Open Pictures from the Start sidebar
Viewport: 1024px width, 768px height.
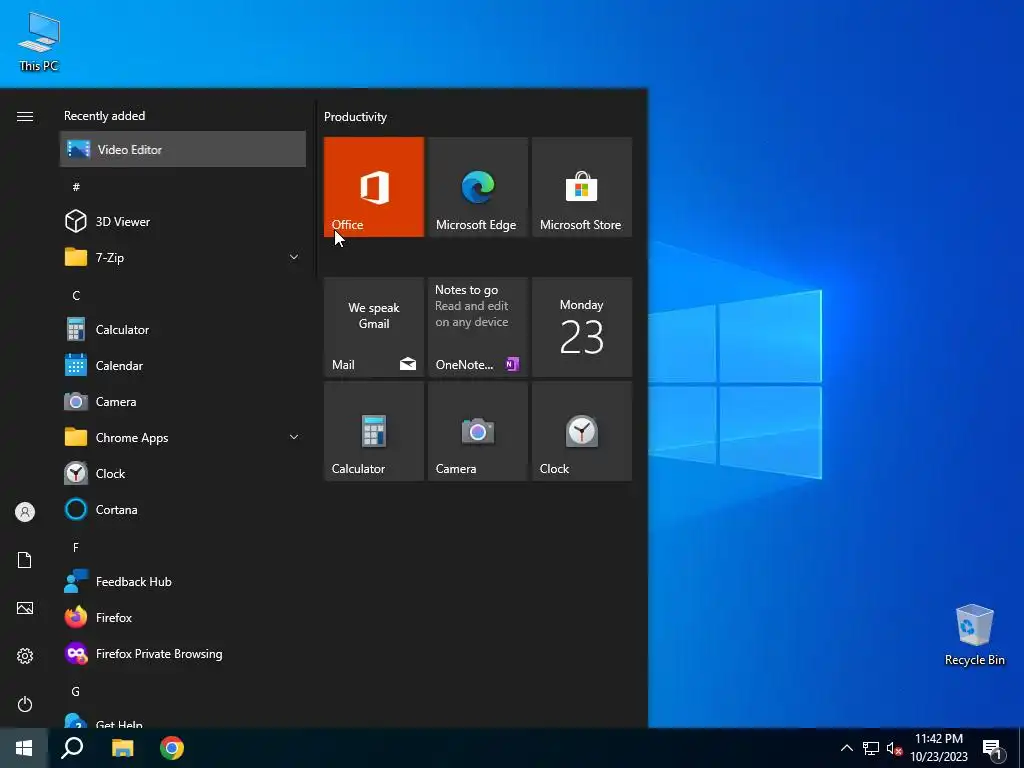(x=25, y=608)
